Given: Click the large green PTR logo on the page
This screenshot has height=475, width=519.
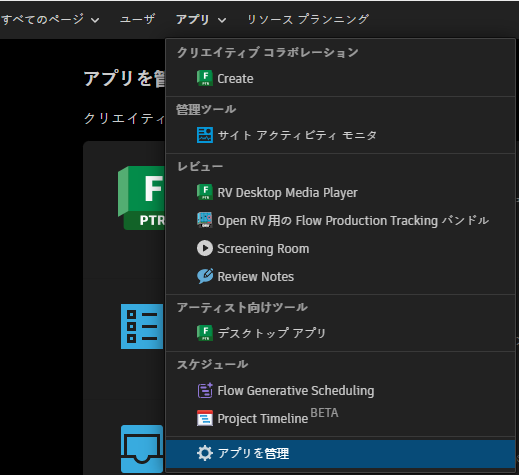Looking at the screenshot, I should click(x=141, y=198).
